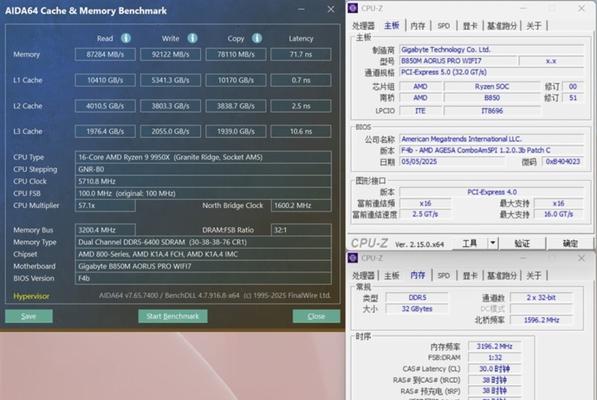Click L2 Cache Latency value 2.5 ns
The height and width of the screenshot is (400, 597).
coord(301,106)
